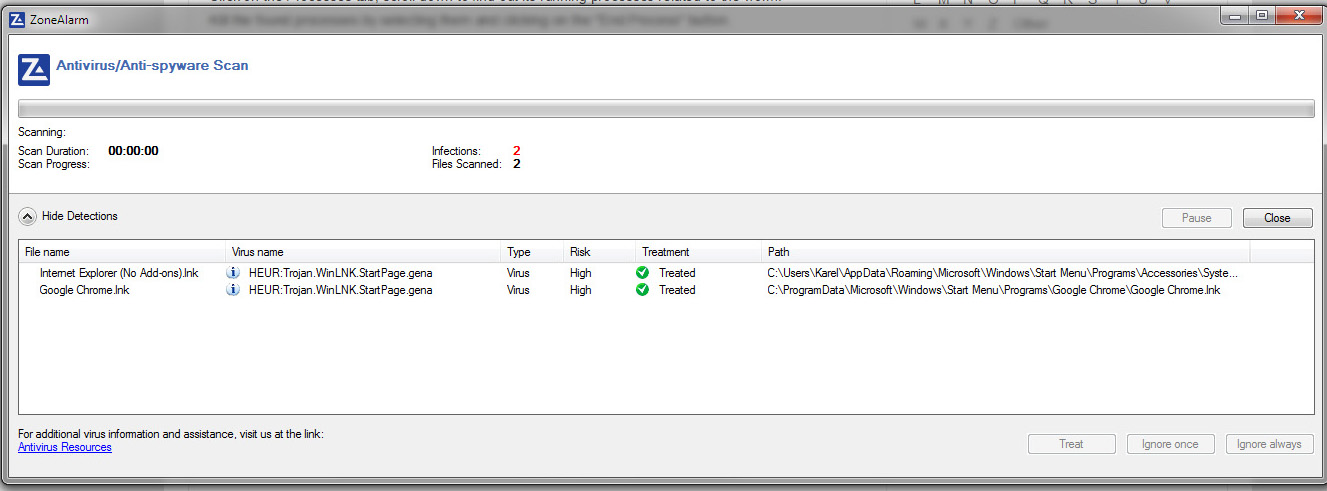Sort by Type column header

531,252
